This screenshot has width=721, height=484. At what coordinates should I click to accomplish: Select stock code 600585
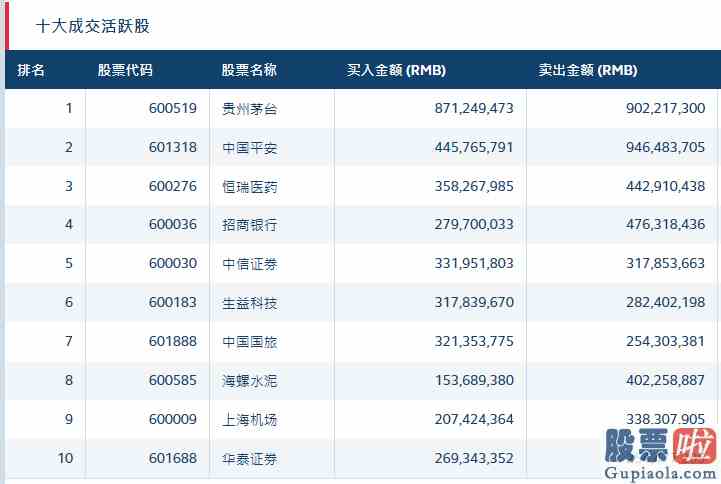click(x=173, y=381)
